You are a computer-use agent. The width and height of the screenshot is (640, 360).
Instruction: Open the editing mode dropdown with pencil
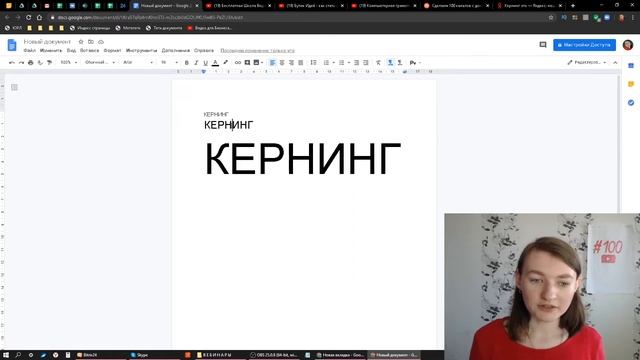click(587, 62)
